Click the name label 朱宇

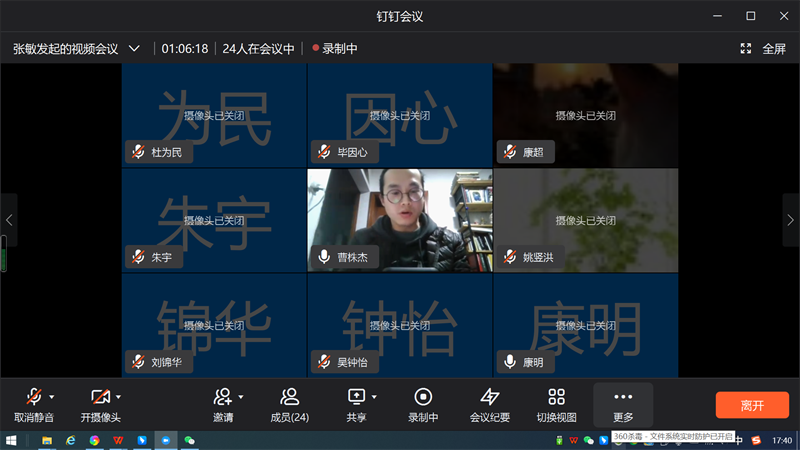tap(161, 257)
